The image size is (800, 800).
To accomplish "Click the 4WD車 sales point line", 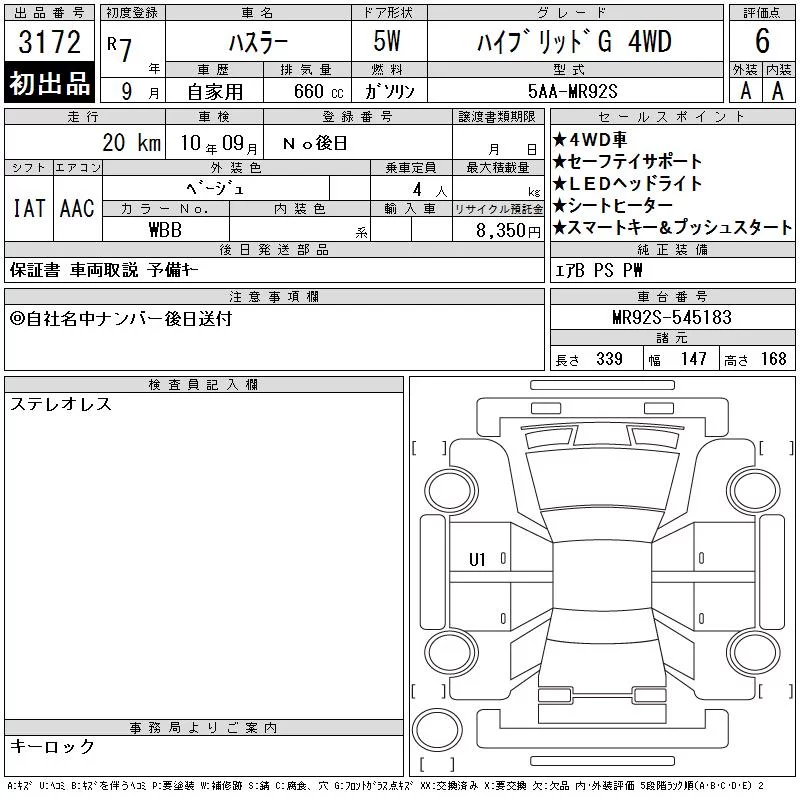I will coord(590,139).
